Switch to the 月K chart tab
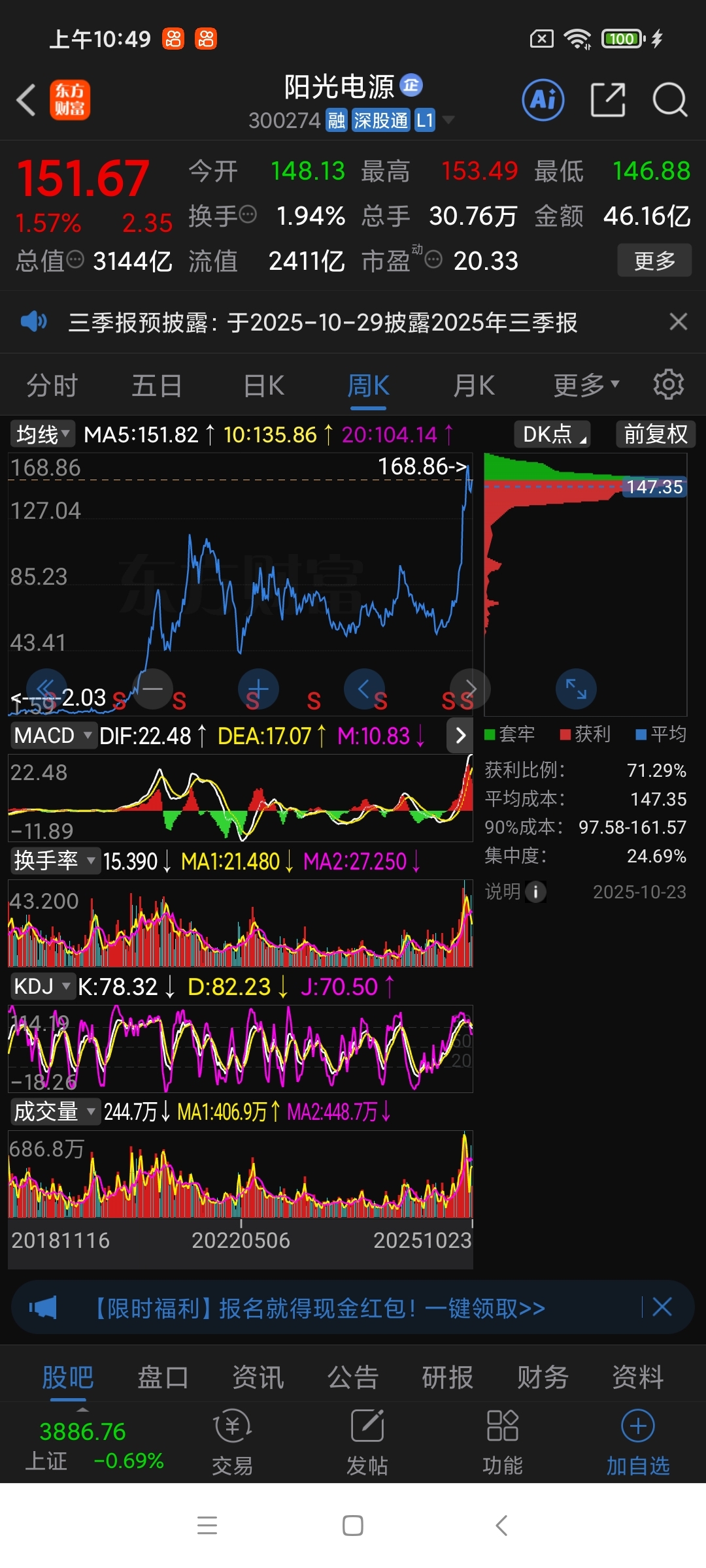 pyautogui.click(x=473, y=385)
